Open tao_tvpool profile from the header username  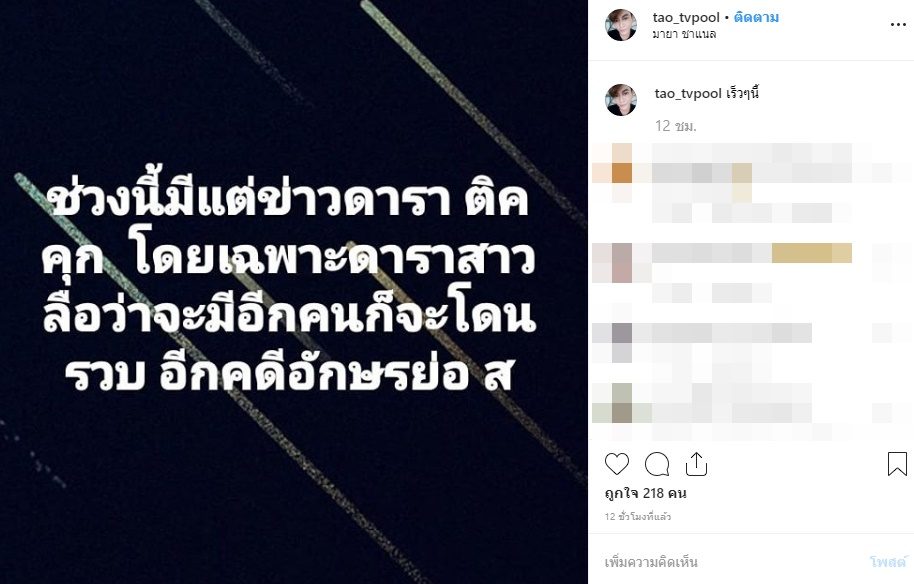pyautogui.click(x=686, y=17)
